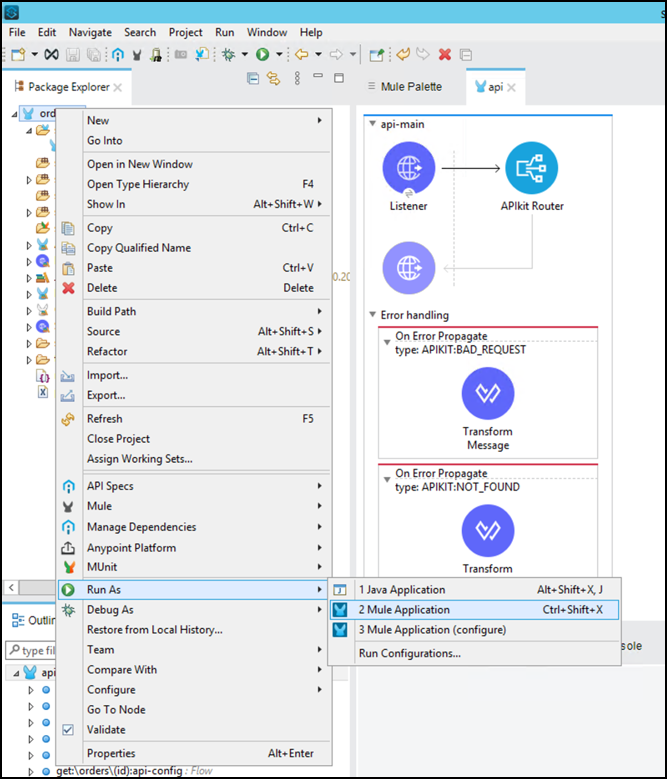Viewport: 667px width, 779px height.
Task: Click Package Explorer scrollbar left arrow
Action: 11,587
